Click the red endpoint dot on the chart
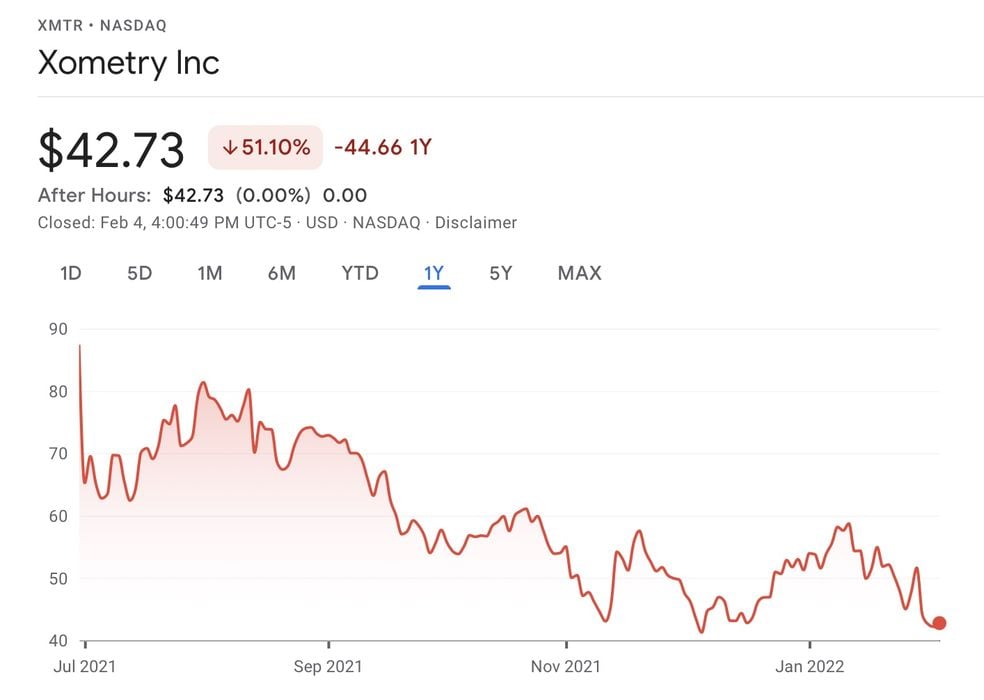The width and height of the screenshot is (984, 700). pyautogui.click(x=939, y=623)
